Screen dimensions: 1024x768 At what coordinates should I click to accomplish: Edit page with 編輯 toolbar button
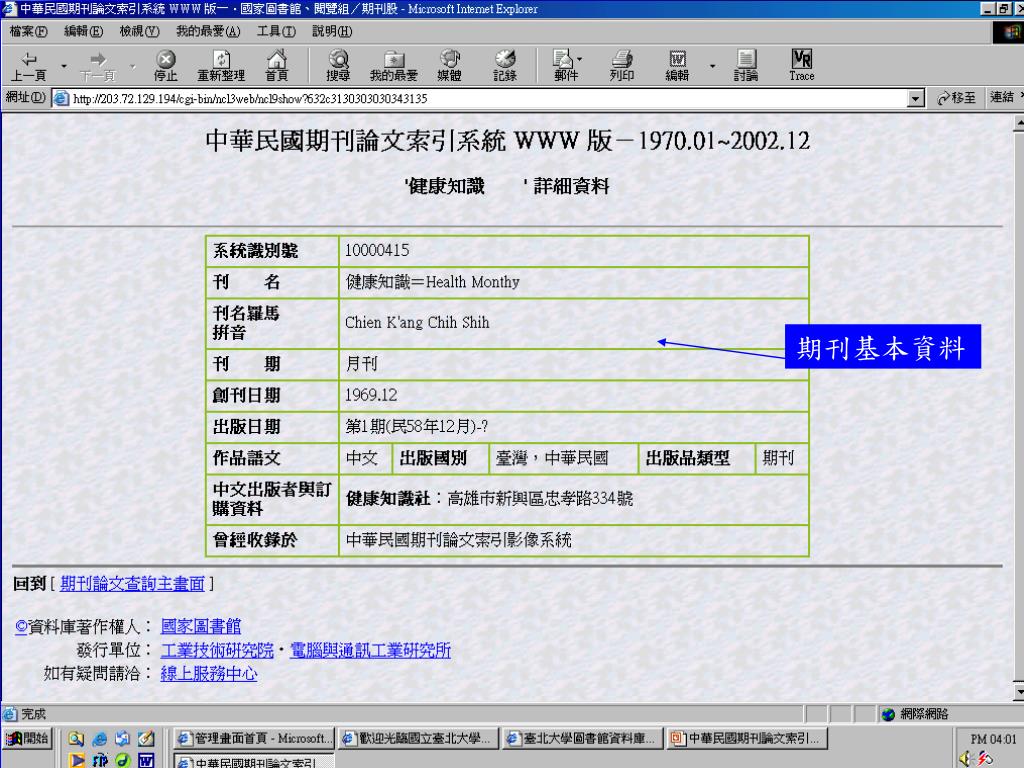click(x=677, y=66)
